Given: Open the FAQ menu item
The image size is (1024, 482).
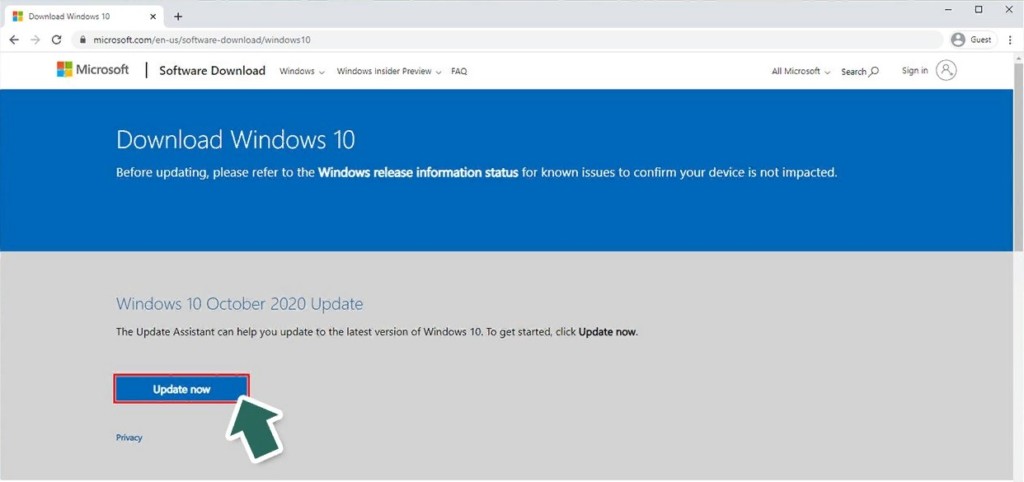Looking at the screenshot, I should [x=459, y=71].
